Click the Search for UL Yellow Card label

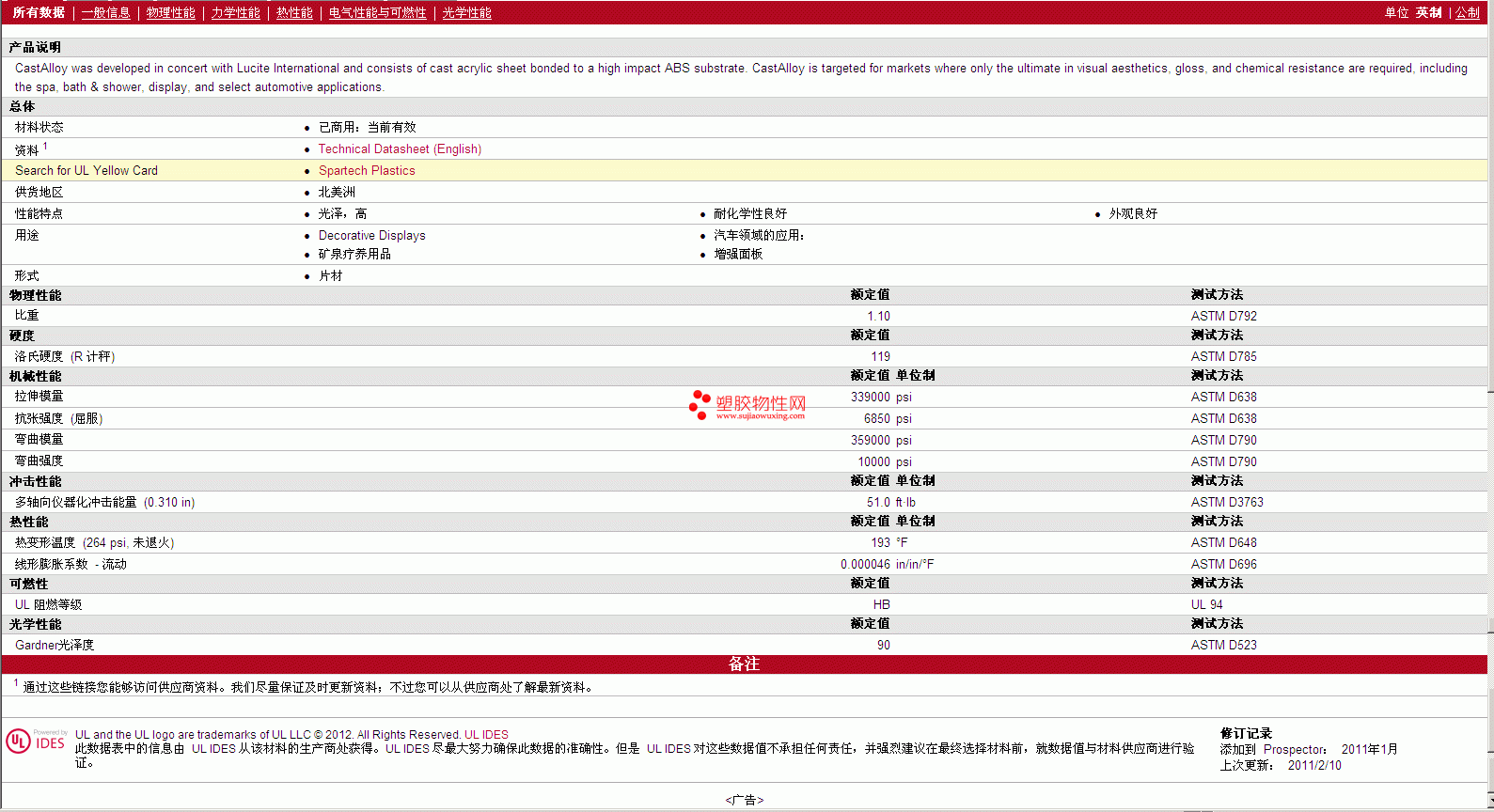coord(86,170)
